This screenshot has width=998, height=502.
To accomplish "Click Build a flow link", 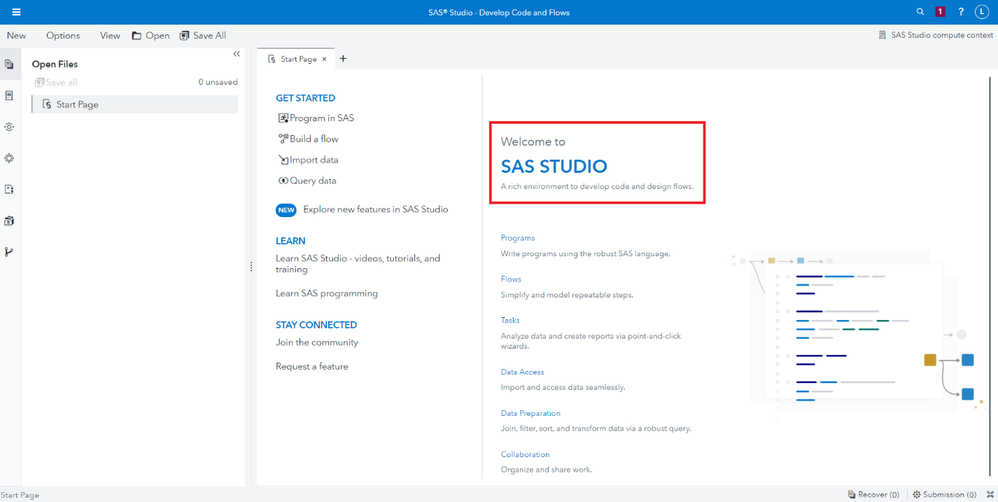I will coord(308,139).
